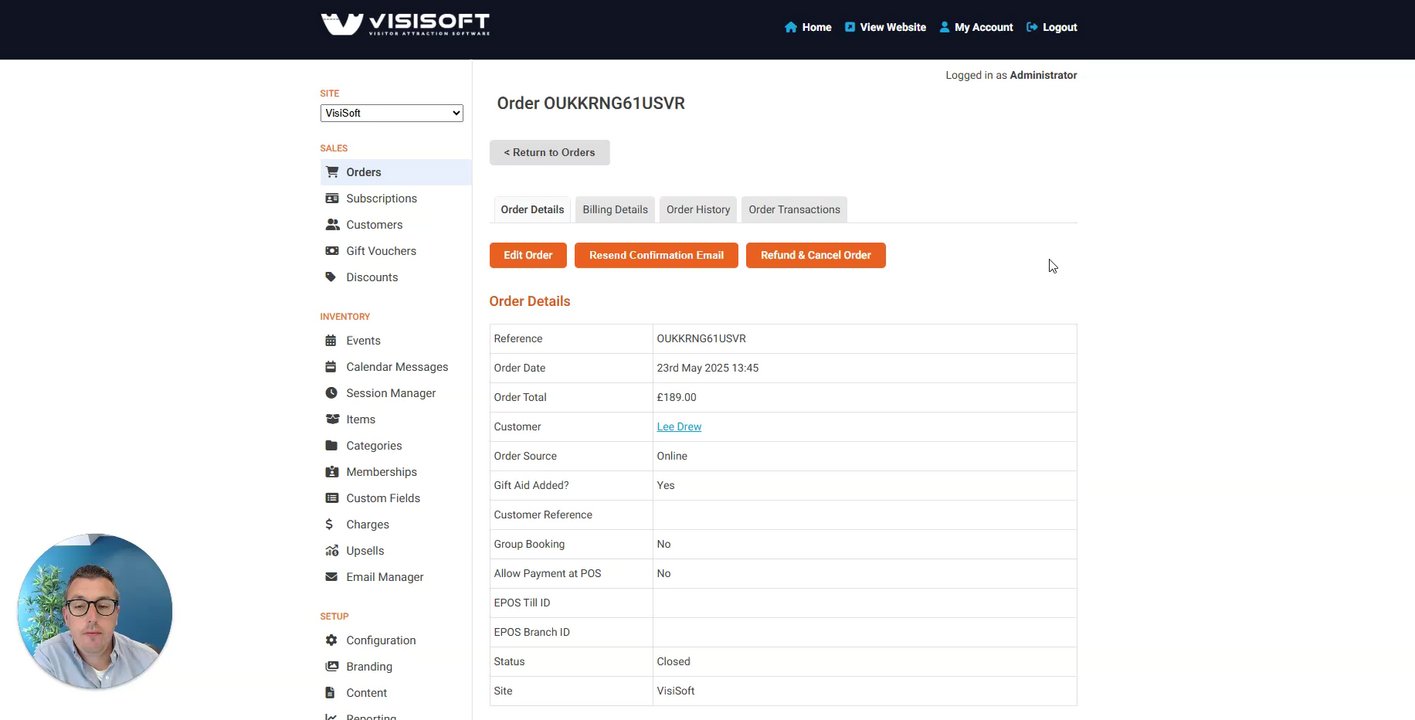The image size is (1415, 720).
Task: Click the Discounts tag icon
Action: [x=331, y=277]
